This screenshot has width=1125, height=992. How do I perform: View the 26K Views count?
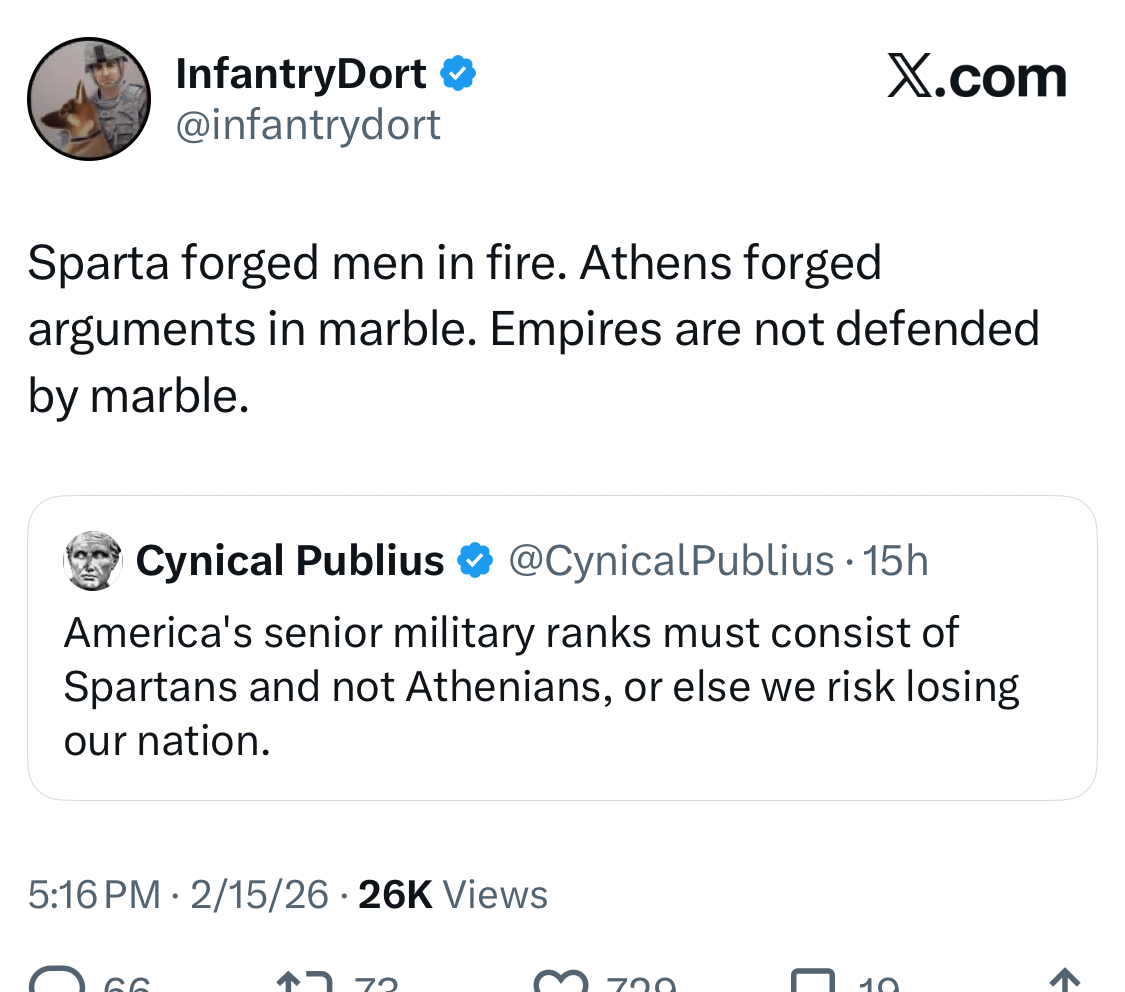(x=453, y=894)
